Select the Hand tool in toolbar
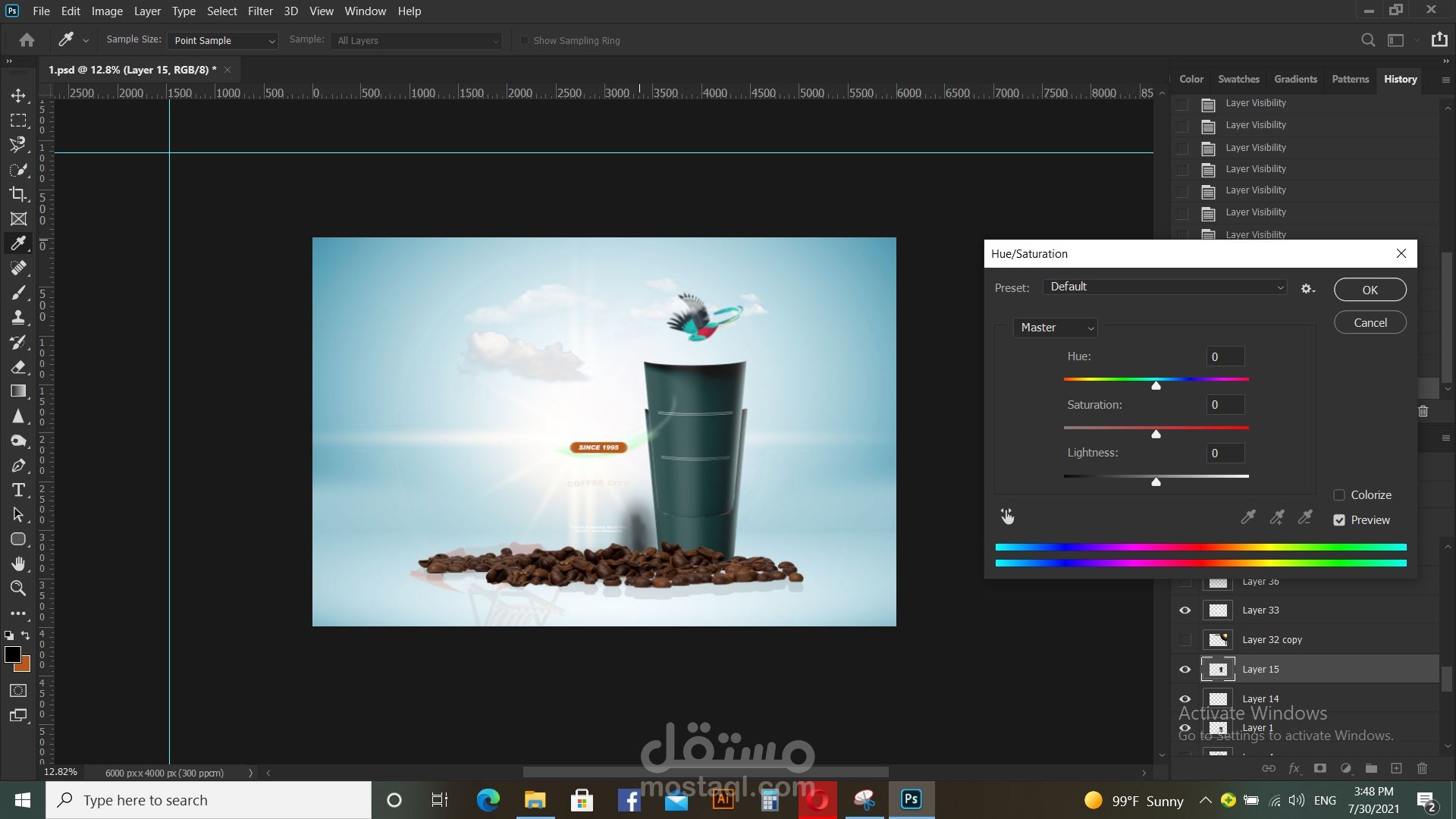This screenshot has height=819, width=1456. coord(18,563)
